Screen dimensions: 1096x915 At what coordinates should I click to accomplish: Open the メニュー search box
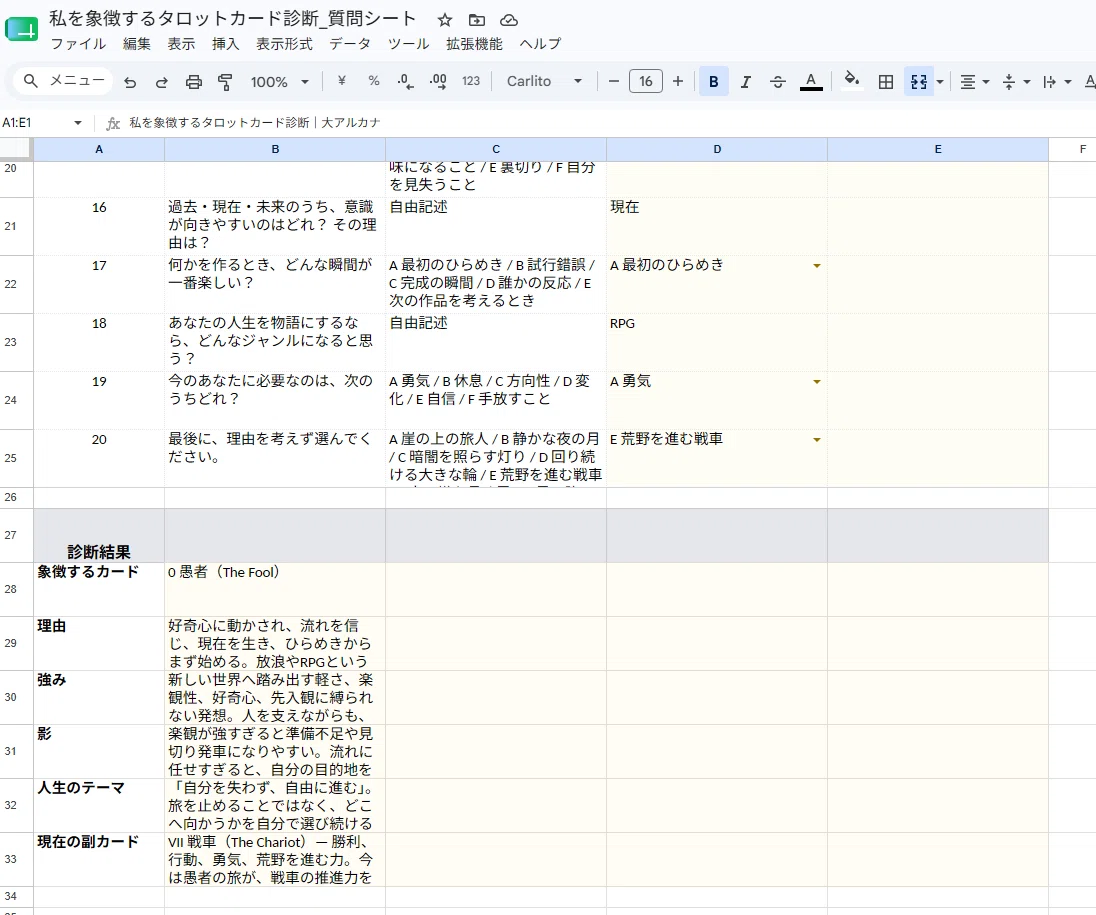tap(64, 81)
